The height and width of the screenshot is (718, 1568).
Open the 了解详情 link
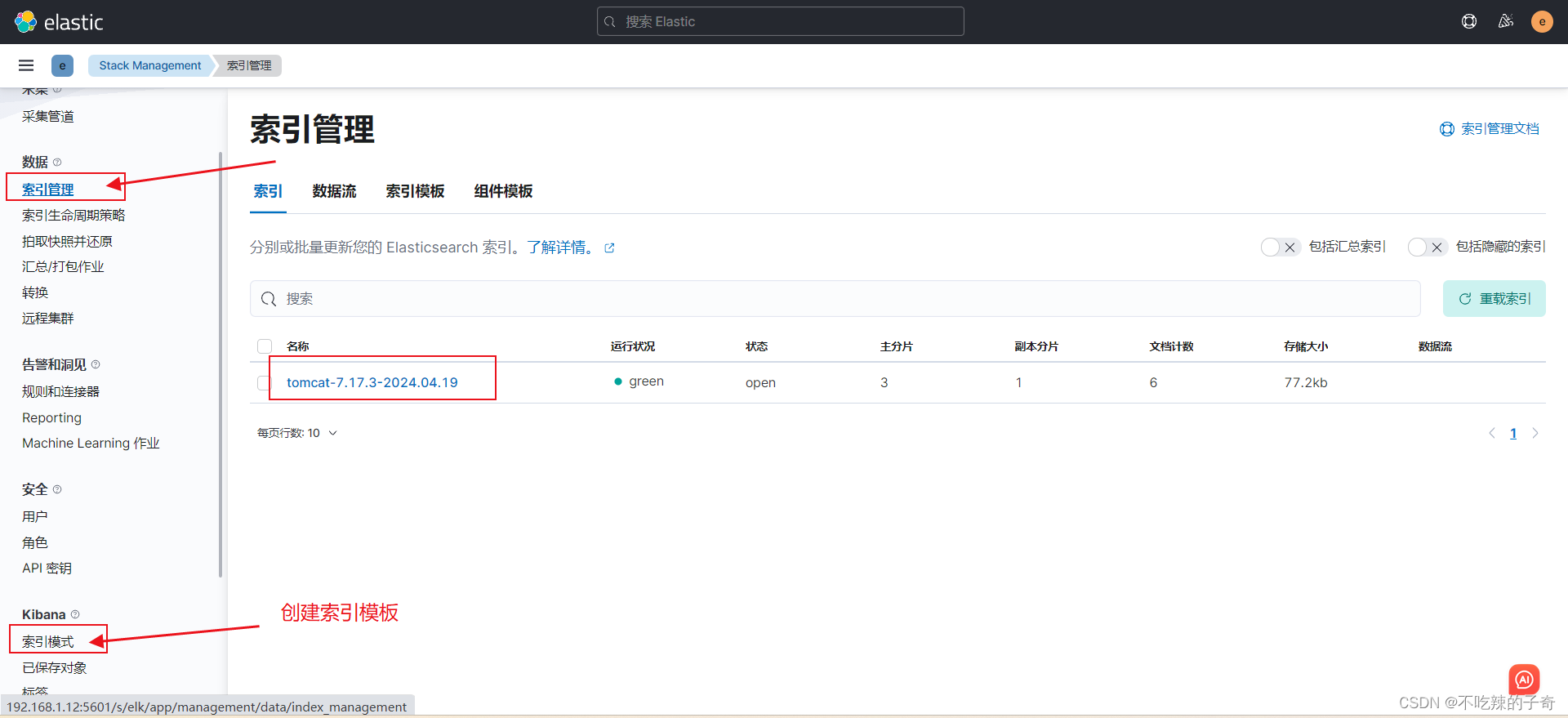click(561, 248)
